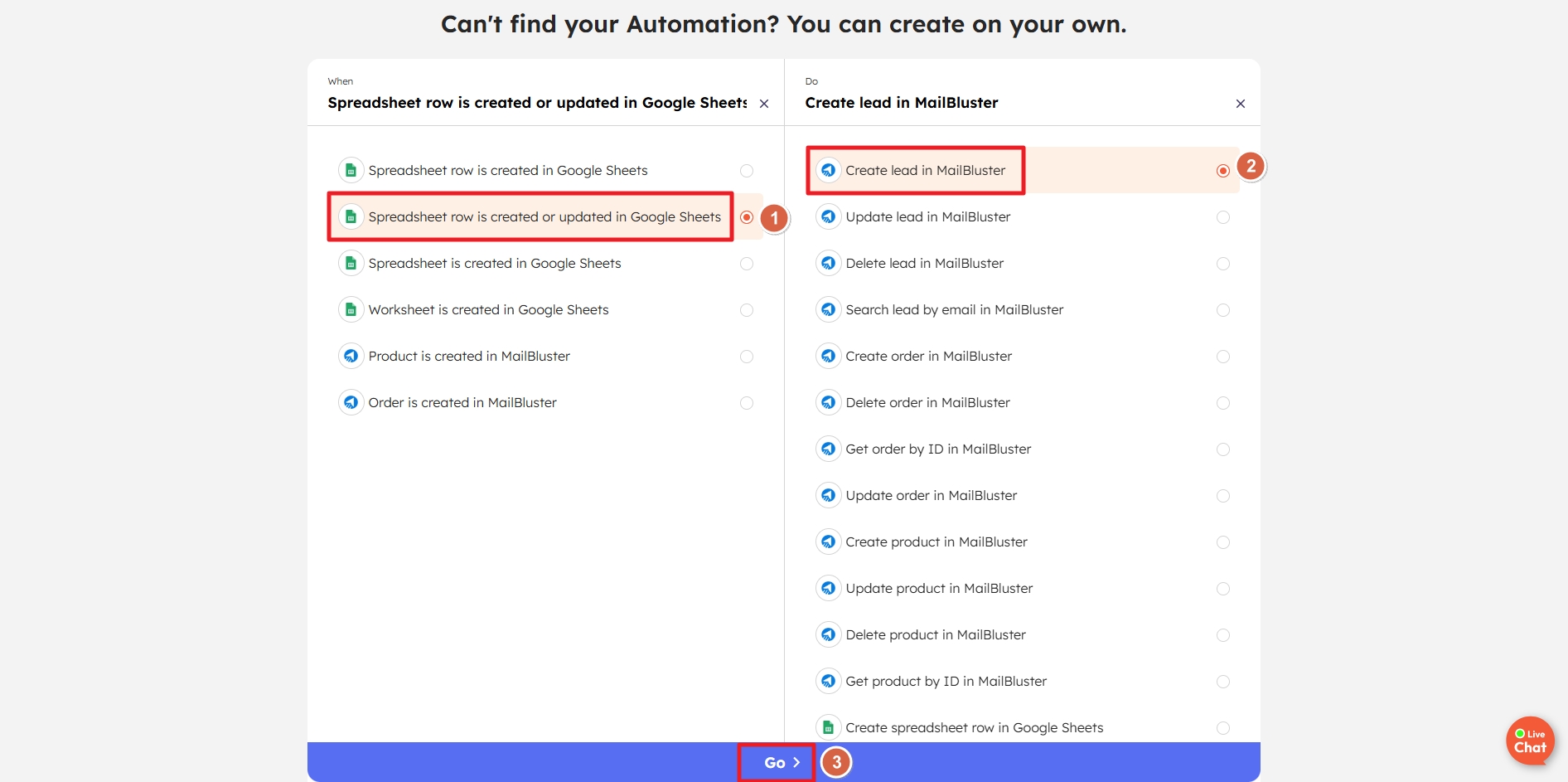Image resolution: width=1568 pixels, height=782 pixels.
Task: Select the "Update lead in MailBluster" radio button
Action: pyautogui.click(x=1223, y=216)
